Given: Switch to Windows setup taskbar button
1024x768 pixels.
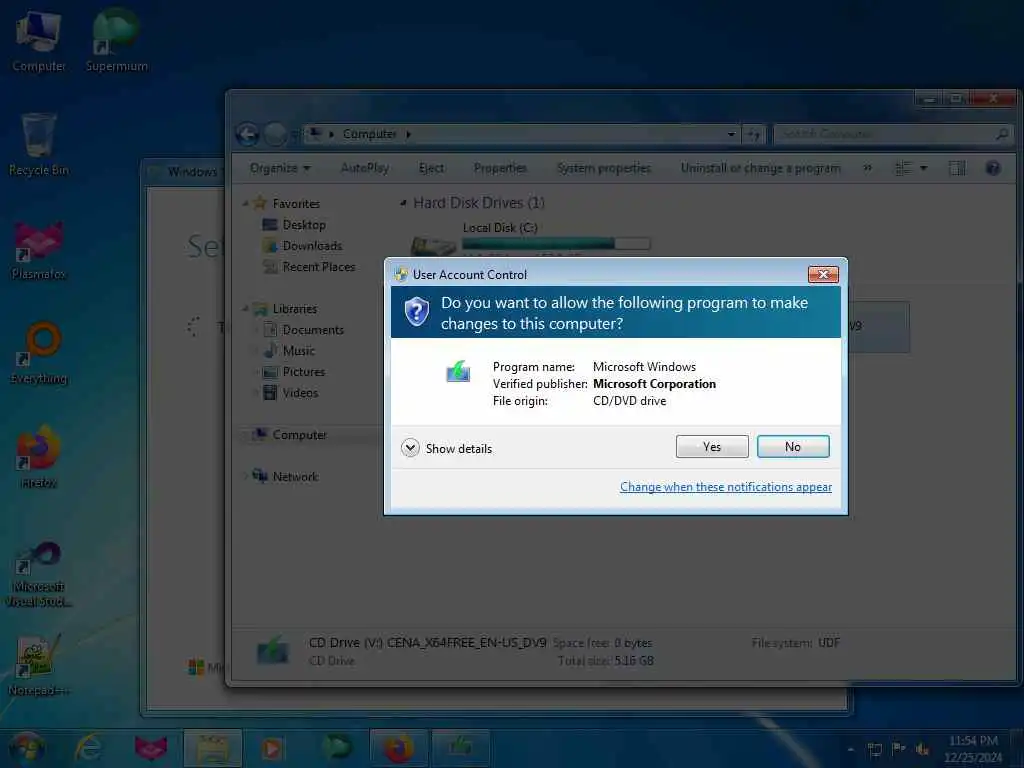Looking at the screenshot, I should 461,748.
